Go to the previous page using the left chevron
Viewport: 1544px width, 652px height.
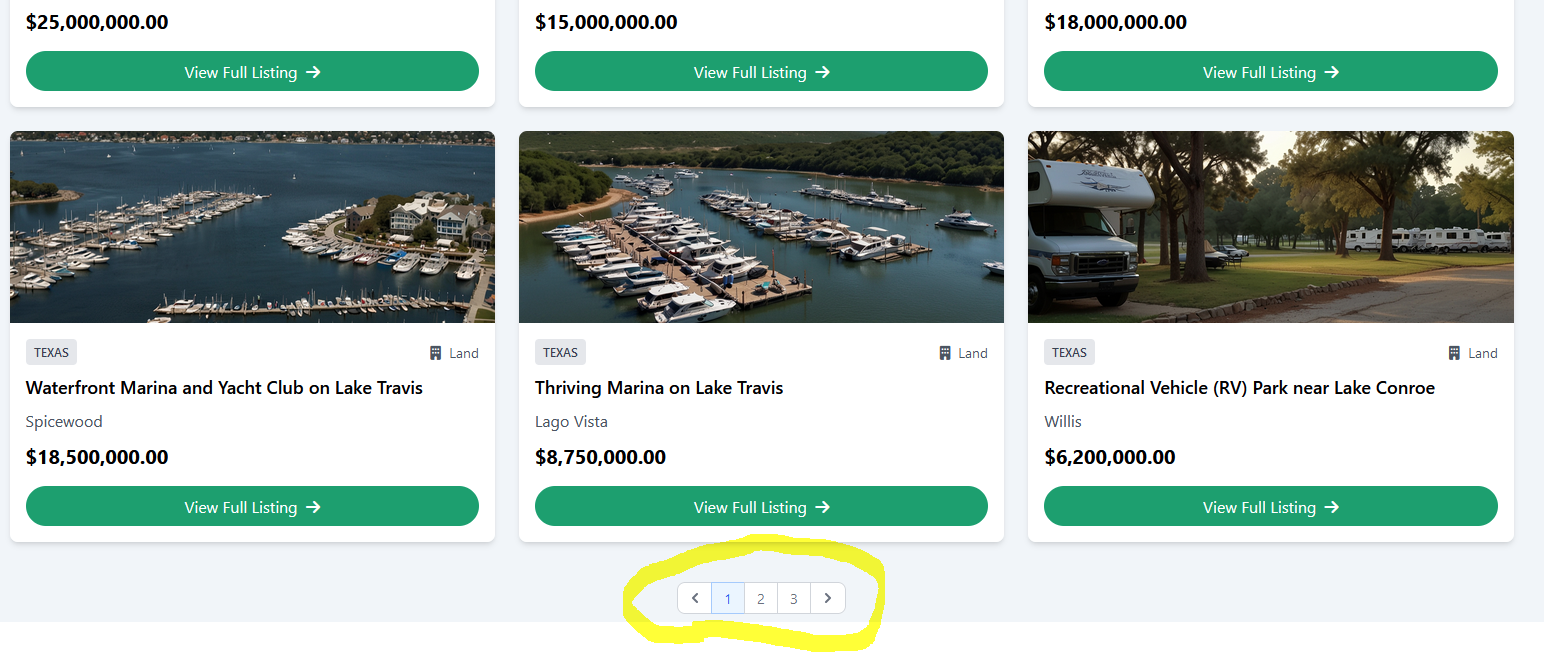pos(695,599)
